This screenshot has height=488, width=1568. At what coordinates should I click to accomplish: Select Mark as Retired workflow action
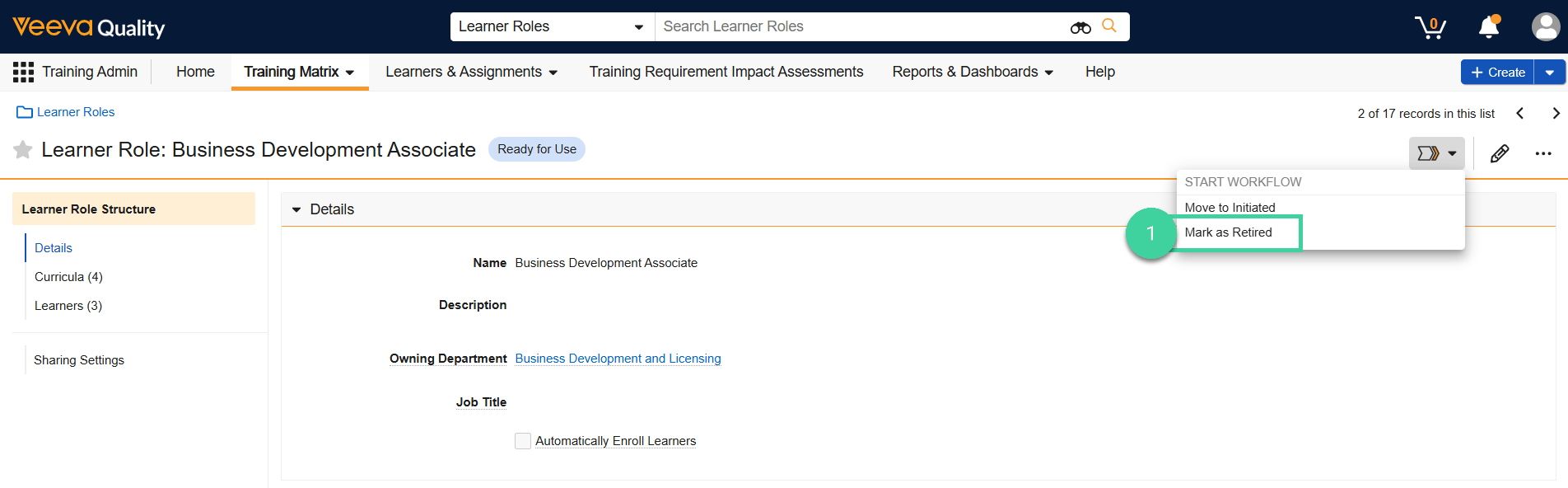[x=1228, y=232]
